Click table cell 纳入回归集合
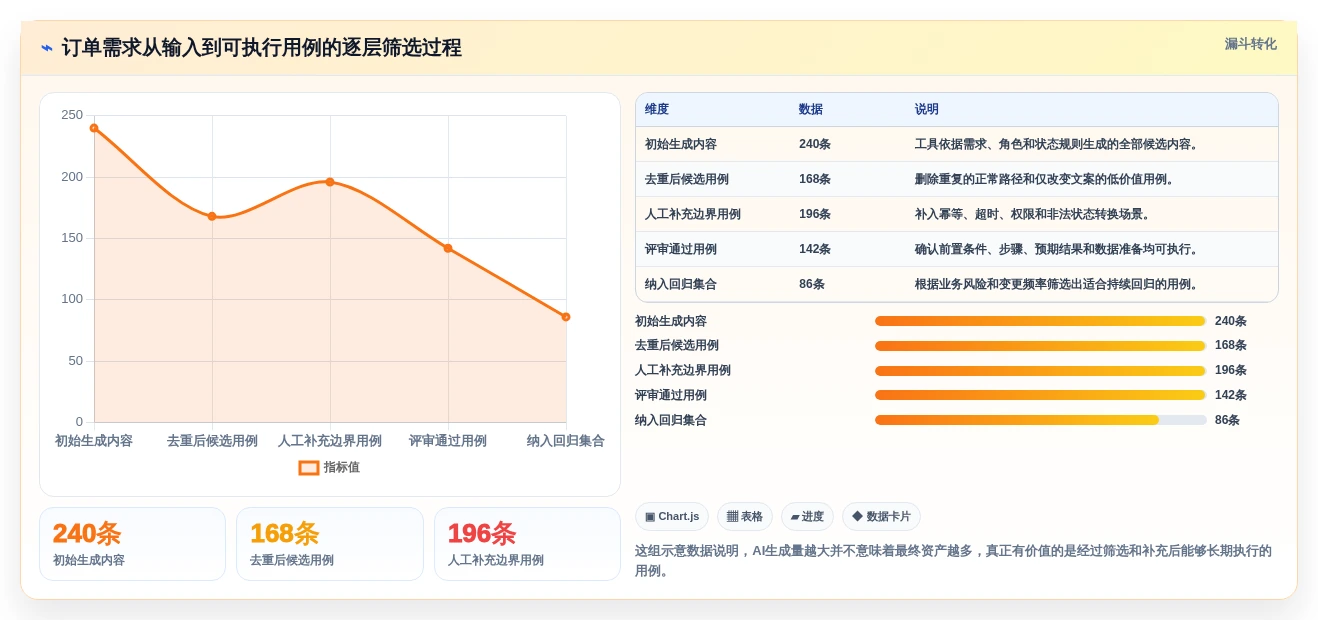 tap(681, 284)
